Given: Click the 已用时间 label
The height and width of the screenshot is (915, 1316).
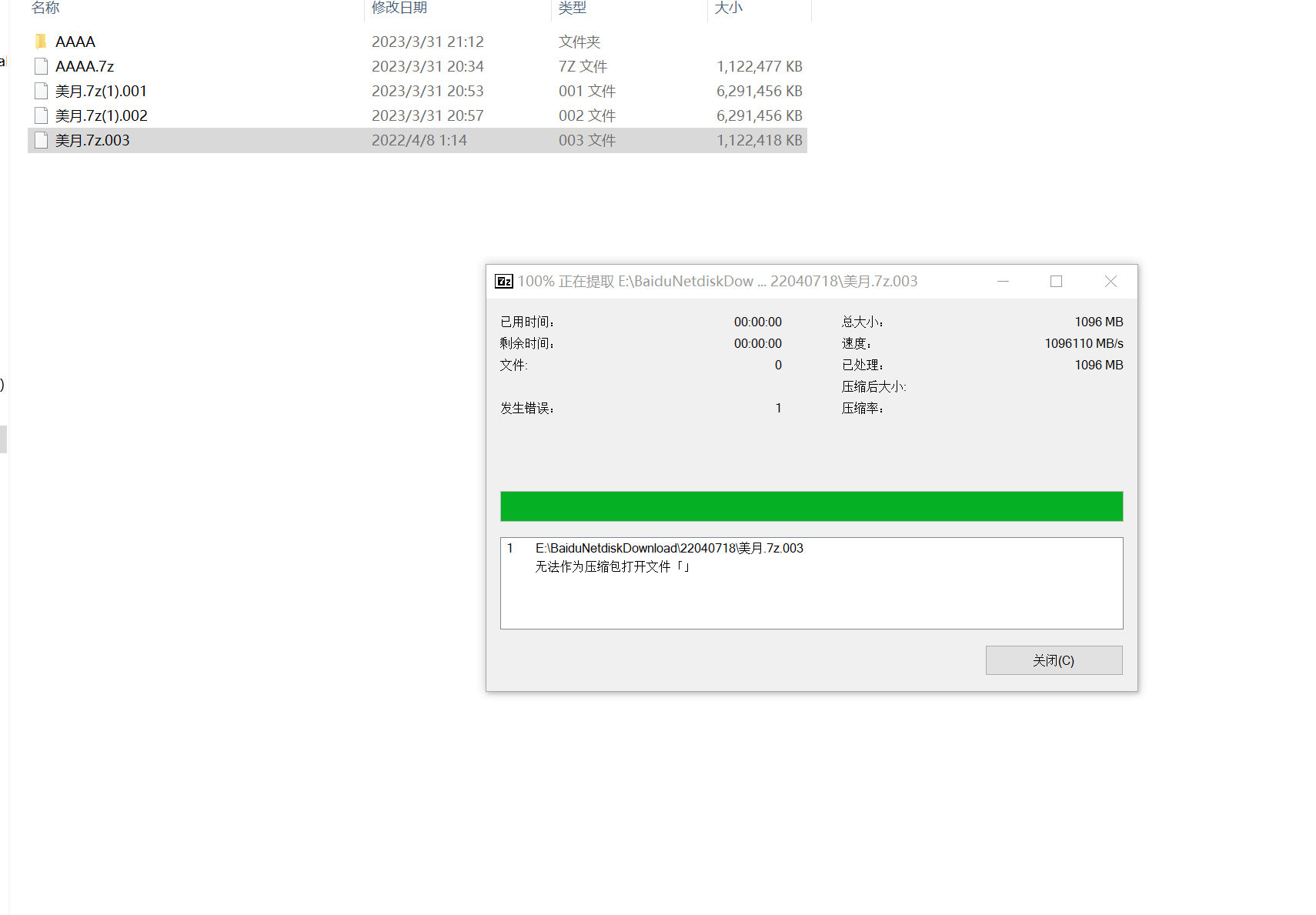Looking at the screenshot, I should (527, 322).
